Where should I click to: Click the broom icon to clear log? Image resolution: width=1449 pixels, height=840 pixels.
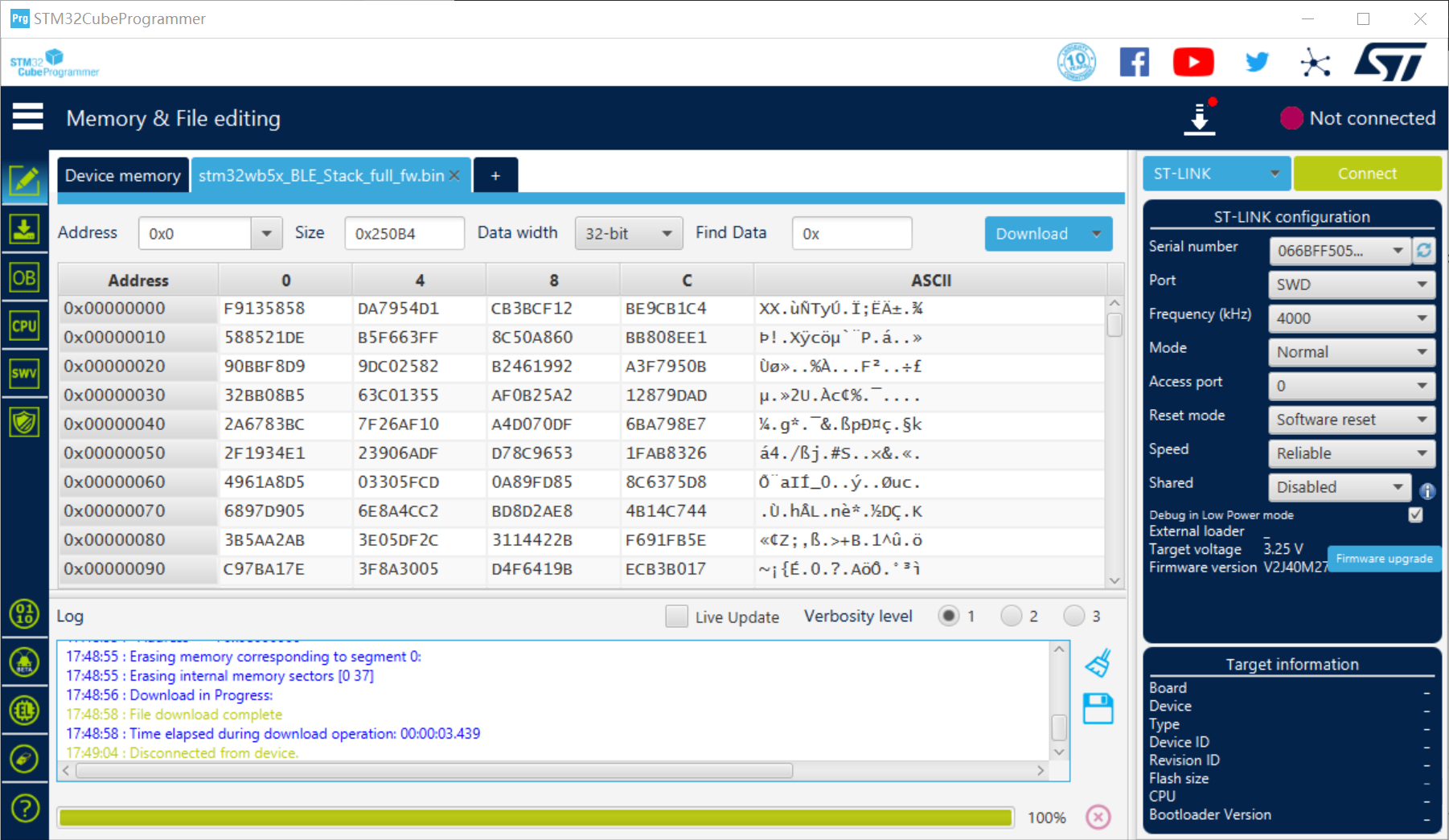[1098, 664]
